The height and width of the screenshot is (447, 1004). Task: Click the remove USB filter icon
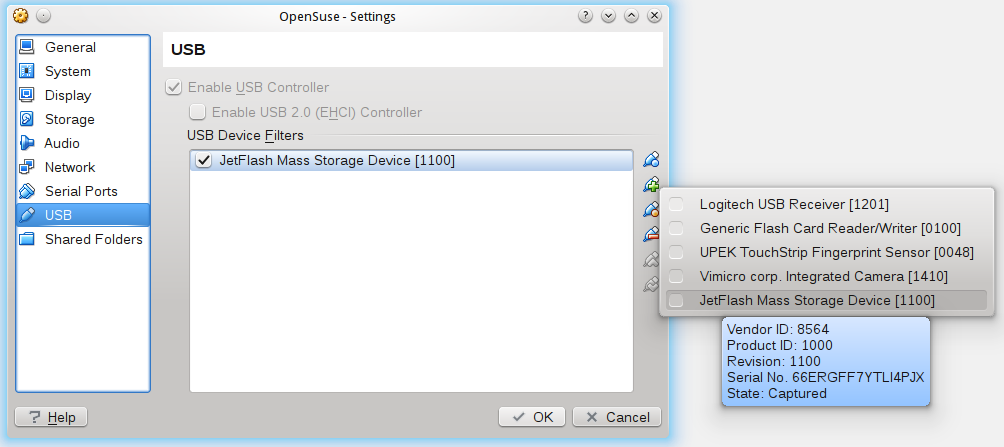tap(651, 235)
